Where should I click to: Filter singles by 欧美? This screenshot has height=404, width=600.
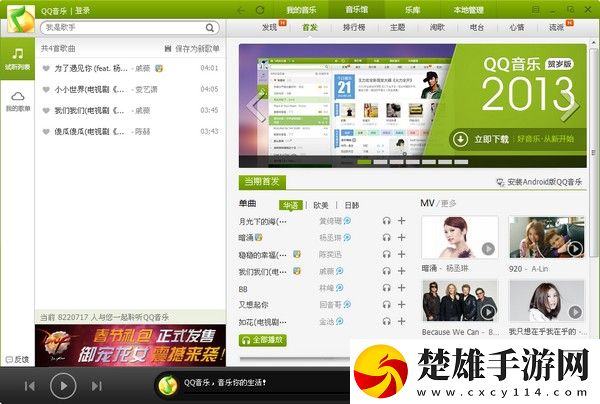(x=321, y=205)
